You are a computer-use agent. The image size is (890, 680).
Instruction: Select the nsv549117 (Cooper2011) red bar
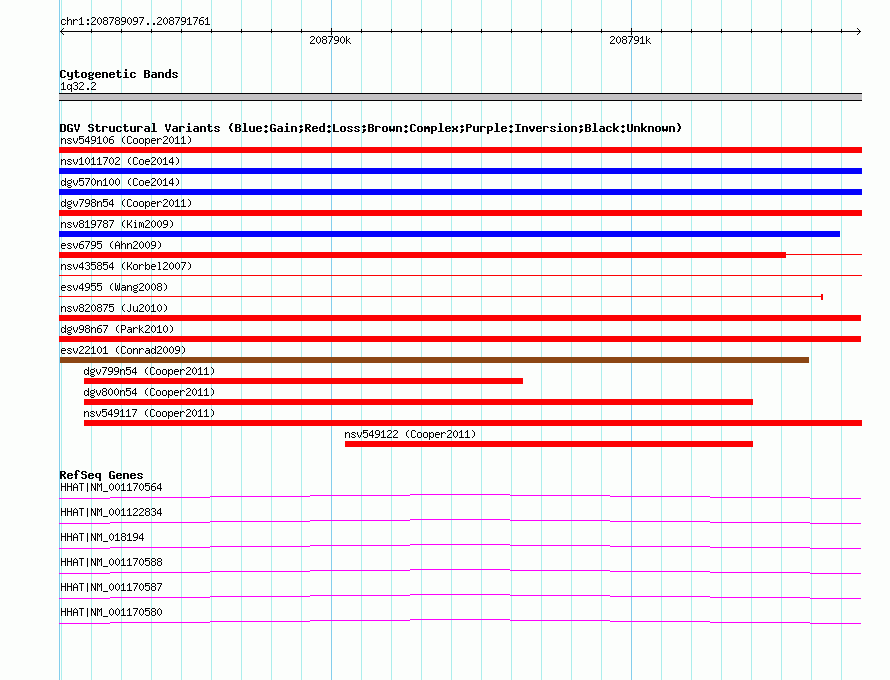click(473, 423)
